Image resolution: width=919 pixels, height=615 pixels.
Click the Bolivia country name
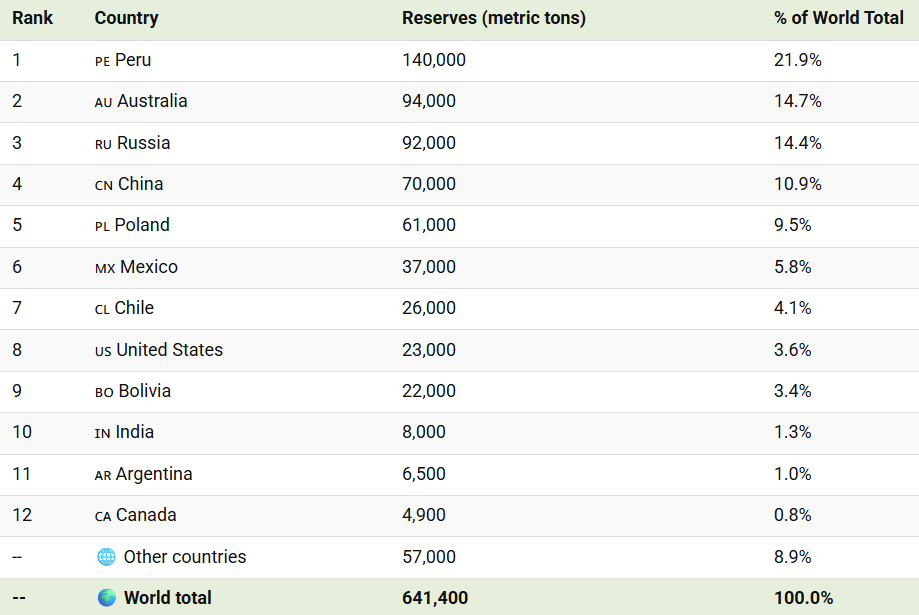144,391
